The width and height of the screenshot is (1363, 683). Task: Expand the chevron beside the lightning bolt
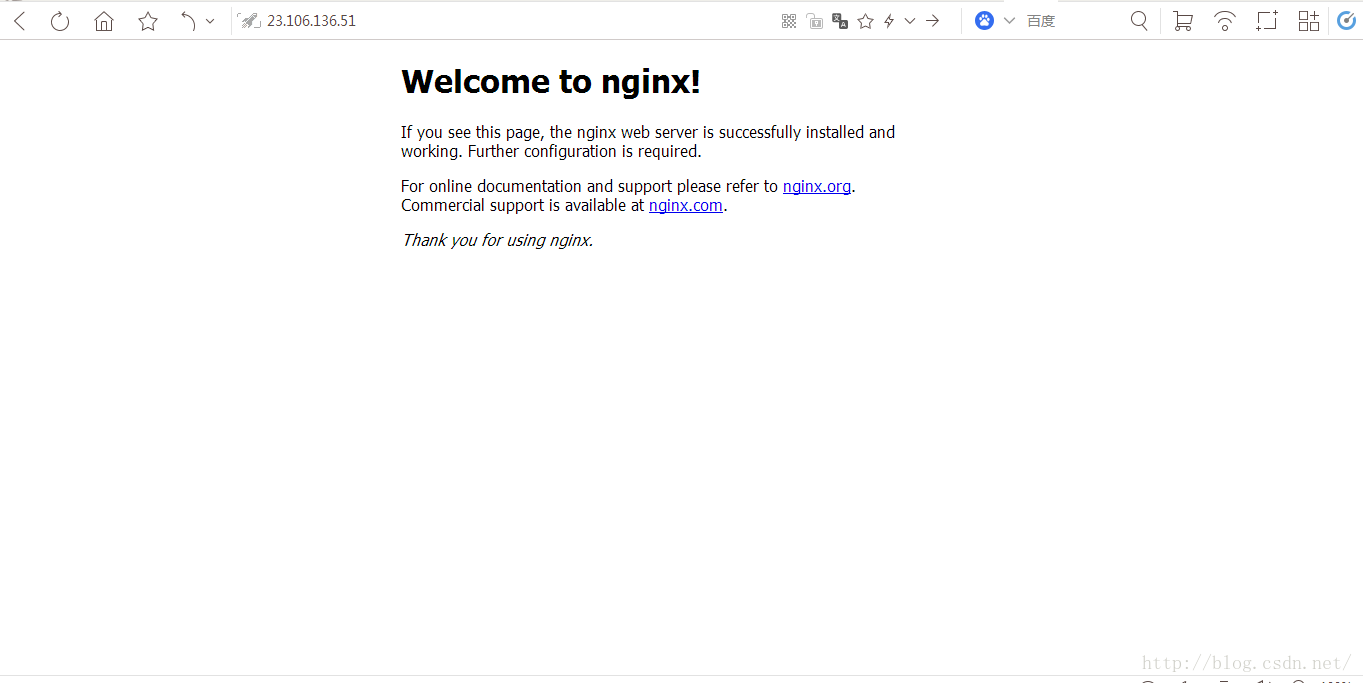coord(910,21)
